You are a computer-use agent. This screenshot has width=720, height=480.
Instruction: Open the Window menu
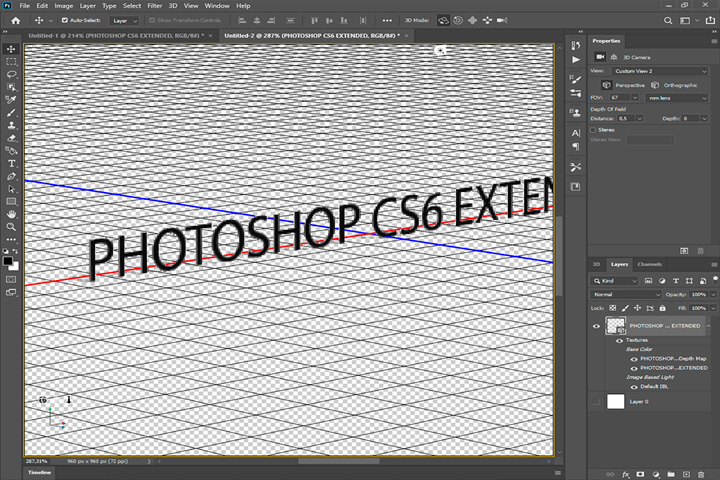click(x=217, y=6)
